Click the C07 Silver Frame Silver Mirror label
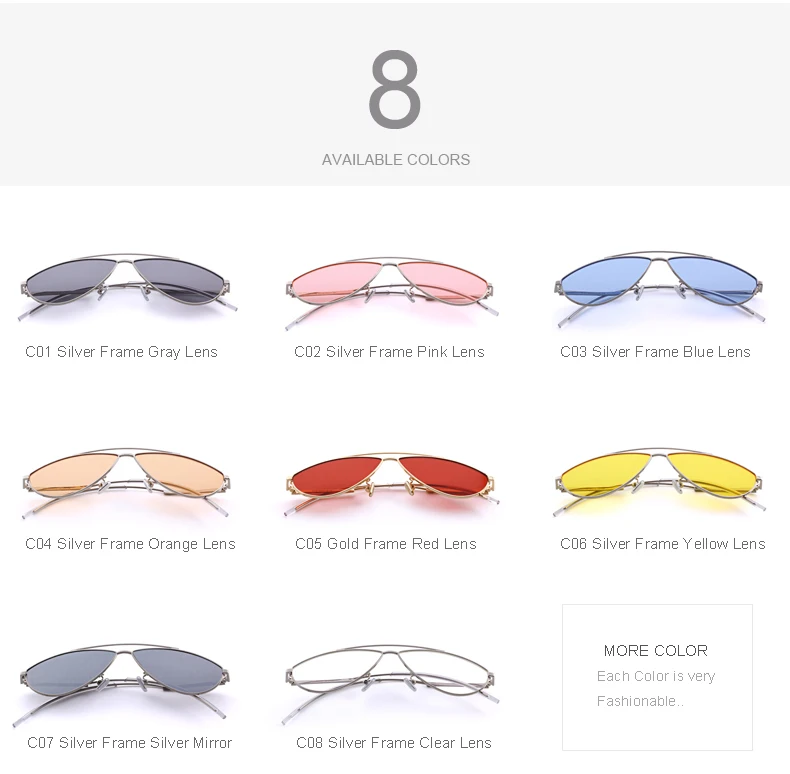This screenshot has width=790, height=774. [129, 742]
